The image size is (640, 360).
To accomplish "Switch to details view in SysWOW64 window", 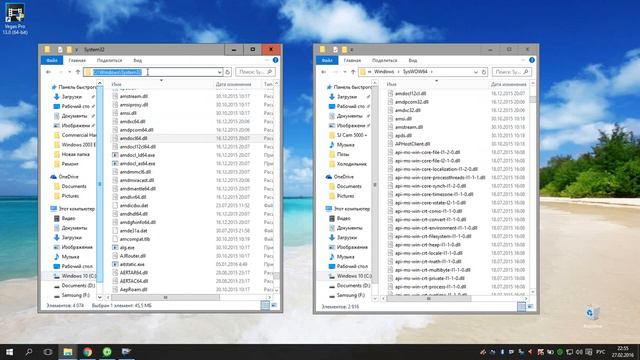I will pos(521,306).
